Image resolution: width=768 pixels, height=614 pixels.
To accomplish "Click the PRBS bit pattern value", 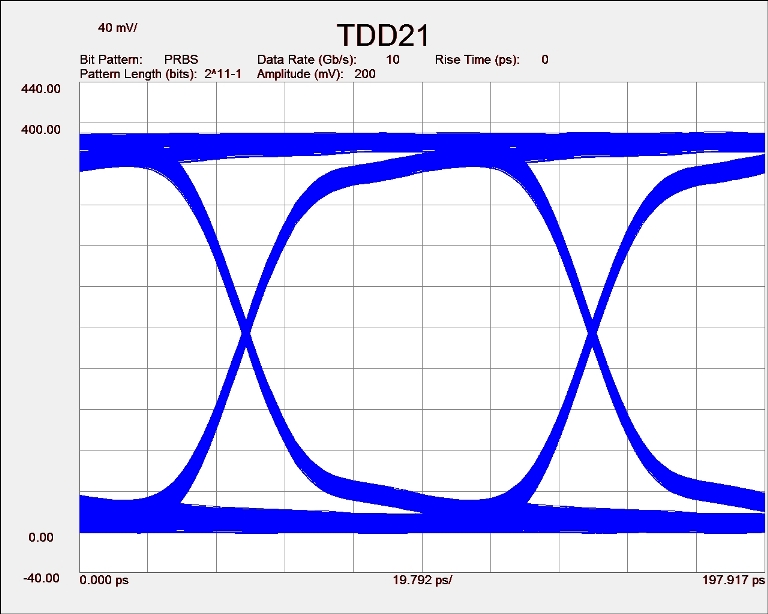I will [181, 60].
